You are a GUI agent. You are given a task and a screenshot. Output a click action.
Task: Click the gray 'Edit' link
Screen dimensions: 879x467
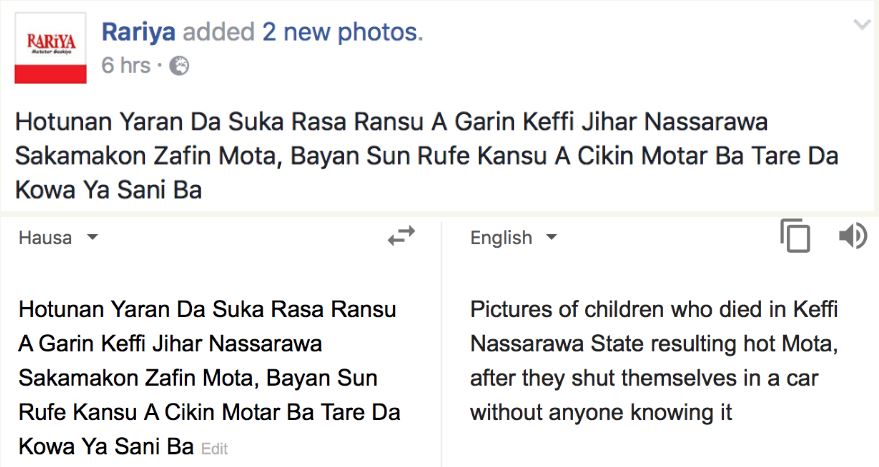pyautogui.click(x=214, y=449)
